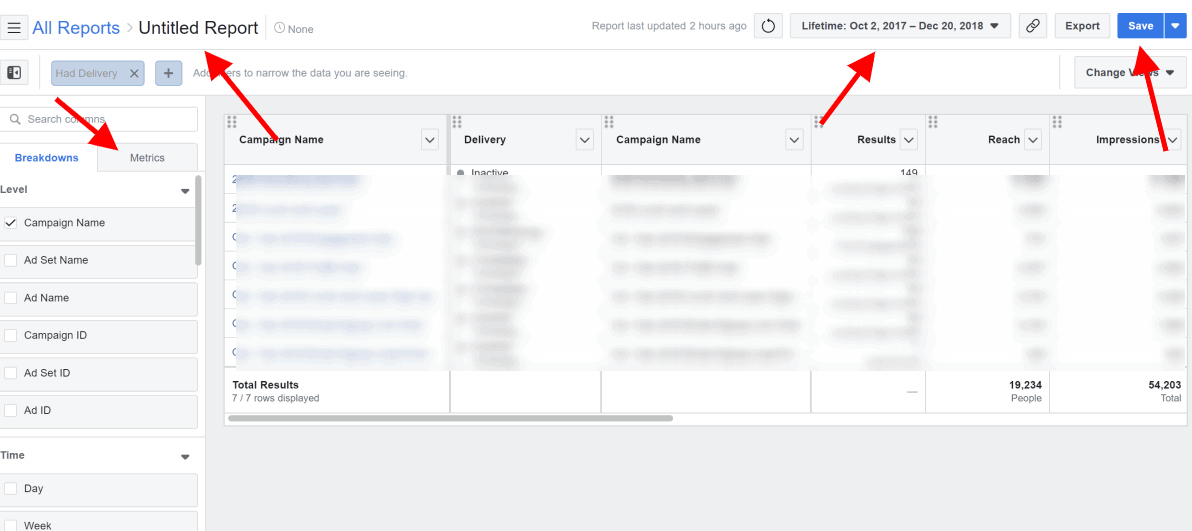Toggle the Week time breakdown checkbox
Viewport: 1192px width, 531px height.
(x=11, y=525)
